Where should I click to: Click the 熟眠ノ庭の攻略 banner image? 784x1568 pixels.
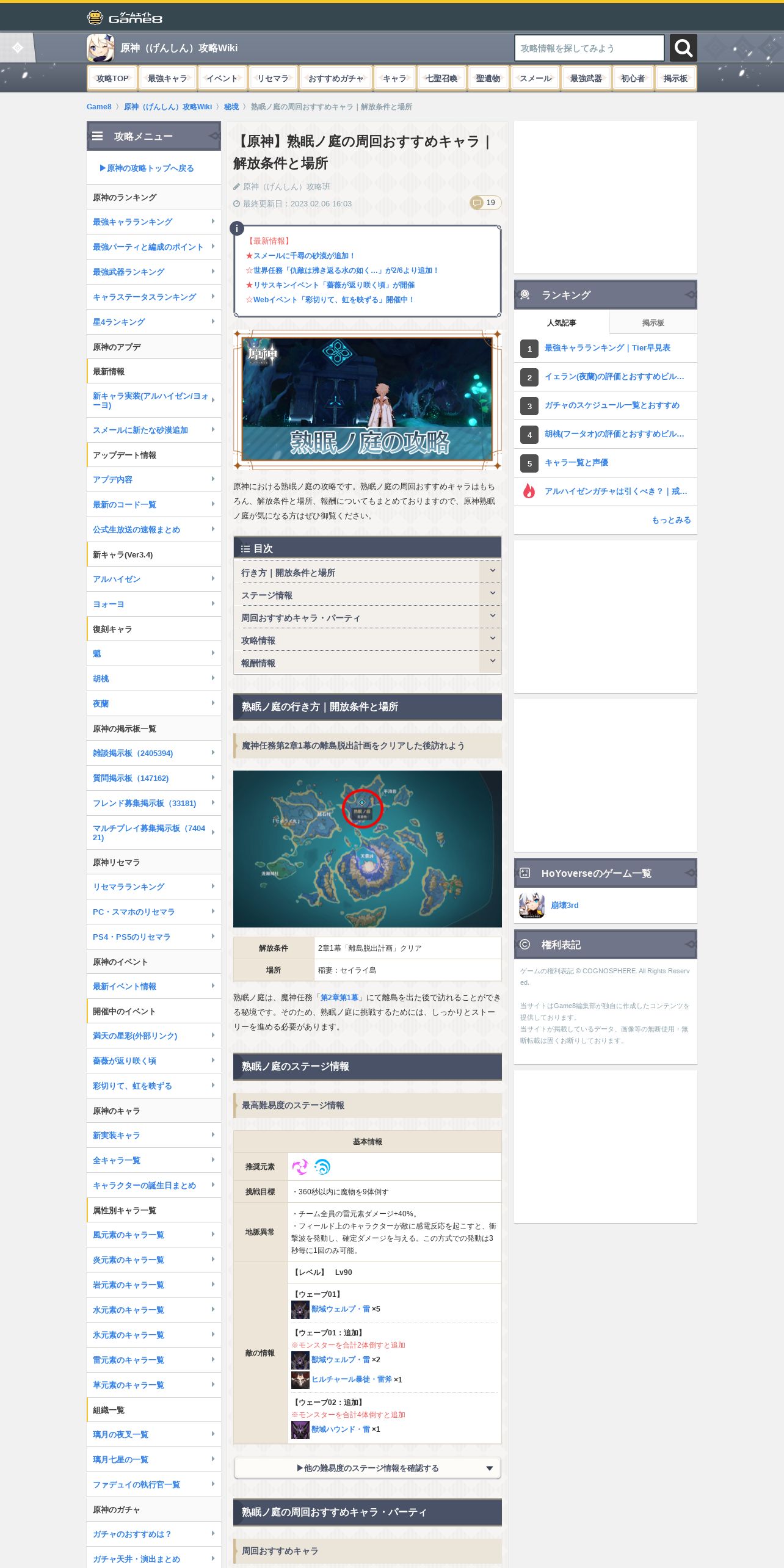(x=368, y=400)
